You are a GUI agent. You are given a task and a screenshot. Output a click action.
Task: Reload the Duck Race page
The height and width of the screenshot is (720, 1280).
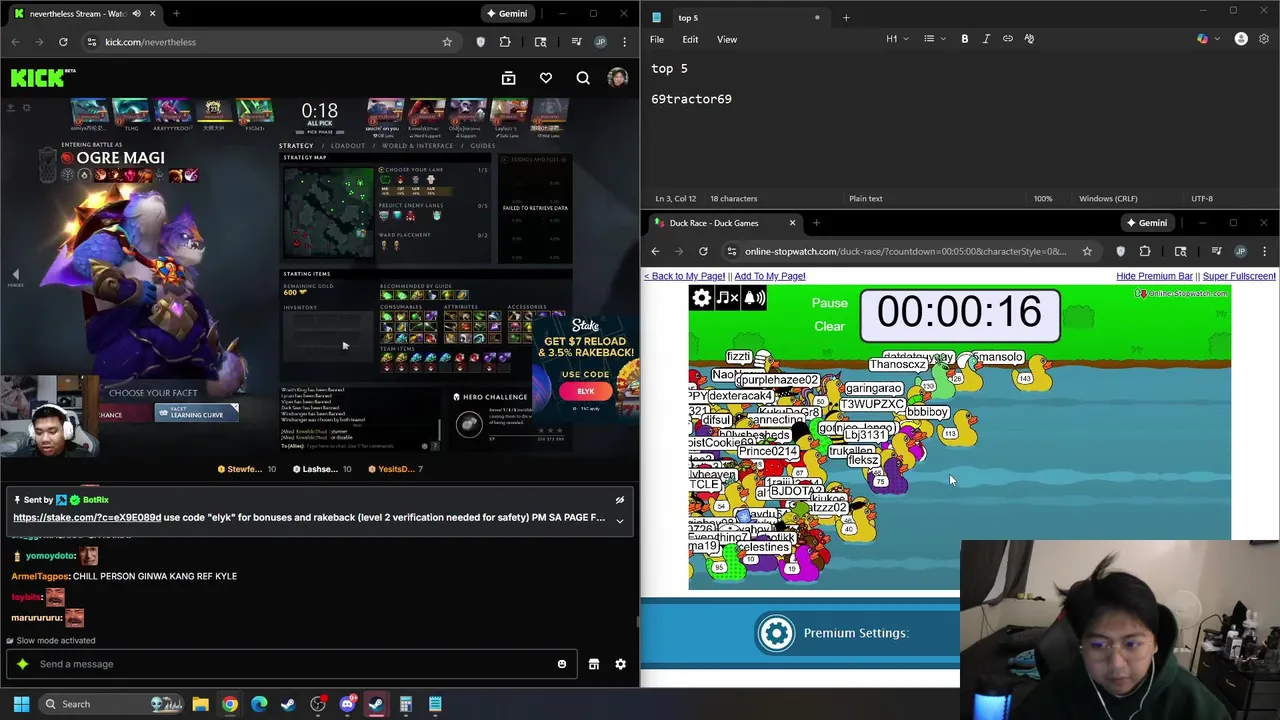[703, 251]
